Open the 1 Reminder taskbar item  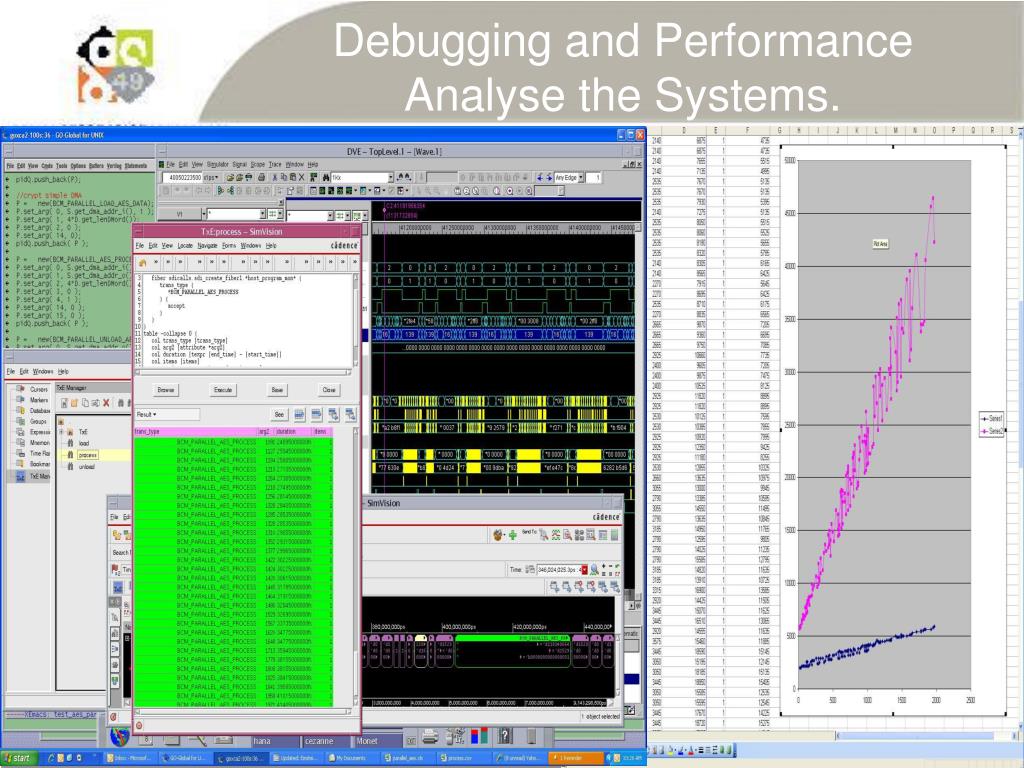pyautogui.click(x=575, y=758)
